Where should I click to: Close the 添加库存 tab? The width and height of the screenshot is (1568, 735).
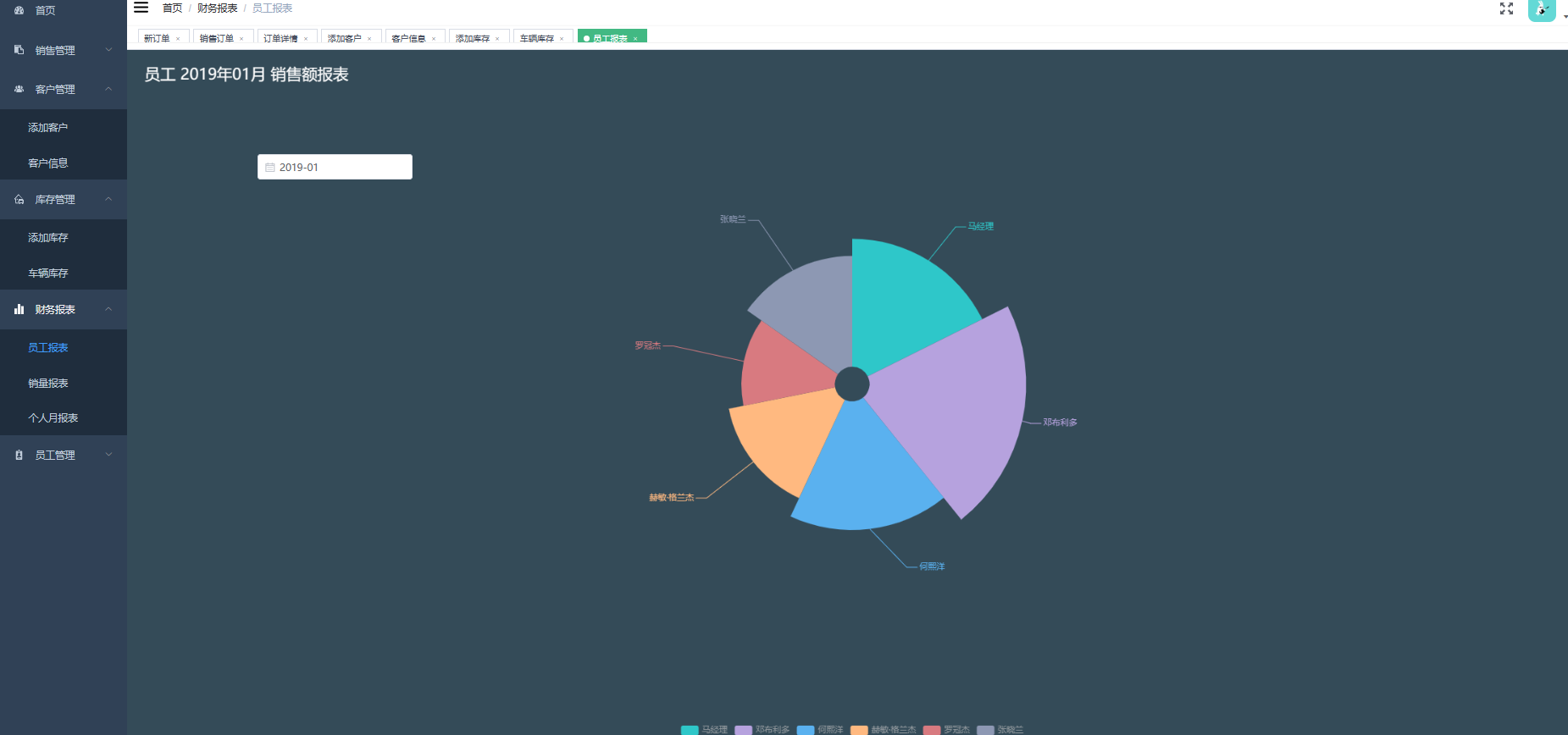497,39
